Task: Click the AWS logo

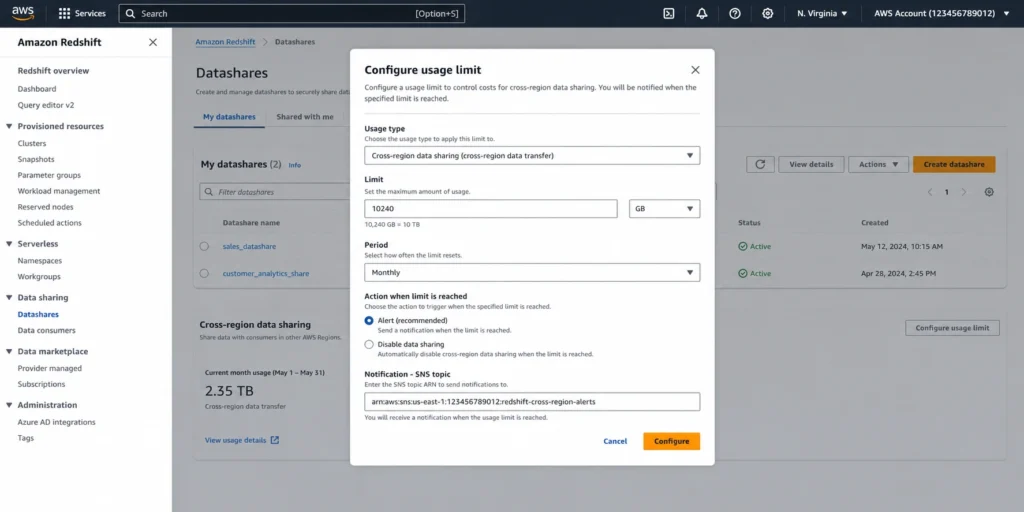Action: [x=23, y=13]
